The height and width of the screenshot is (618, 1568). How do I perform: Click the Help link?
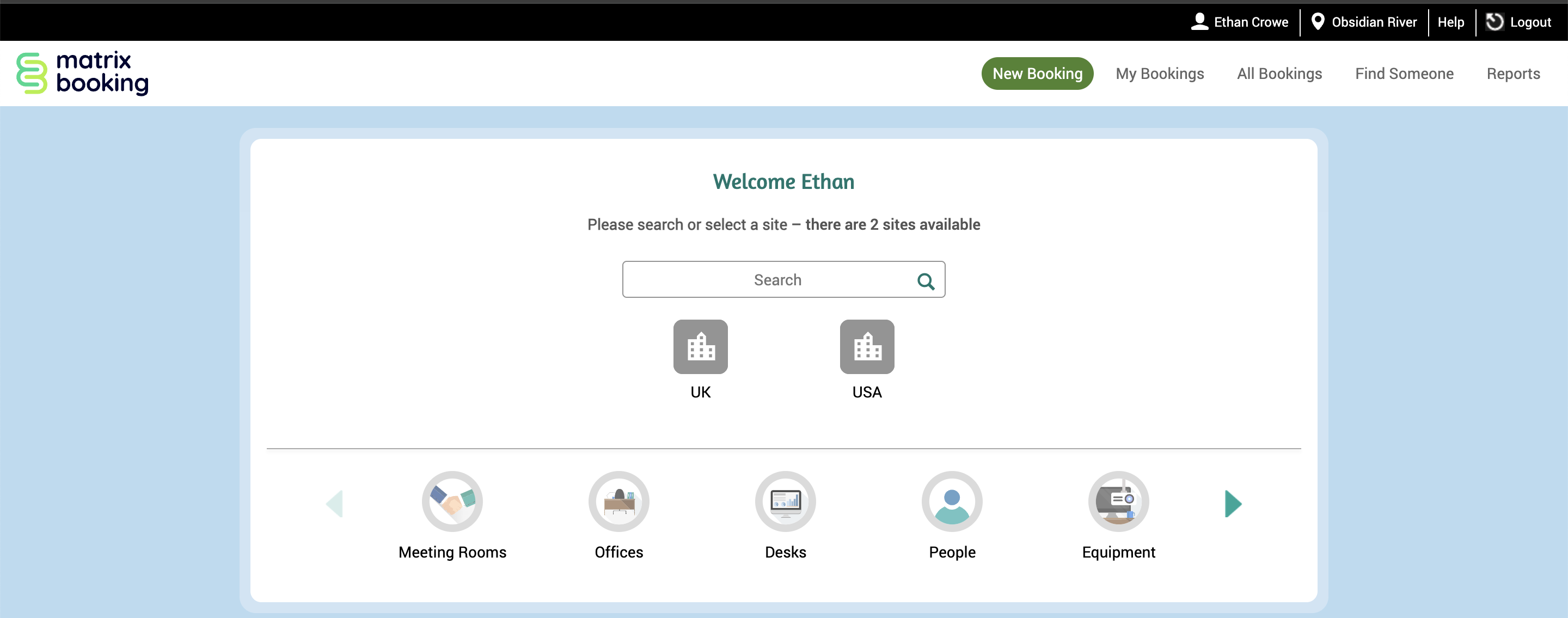(1450, 22)
